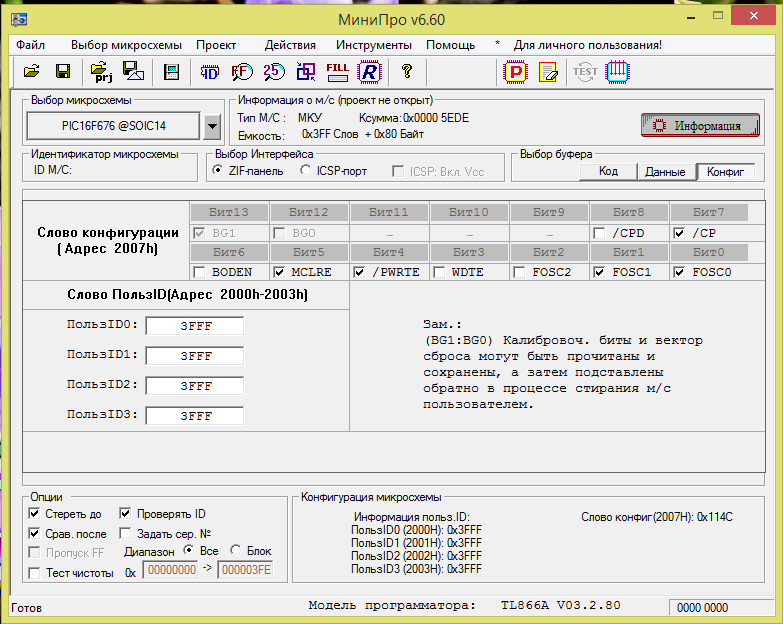
Task: Click the FF blank-check toolbar icon
Action: [242, 72]
